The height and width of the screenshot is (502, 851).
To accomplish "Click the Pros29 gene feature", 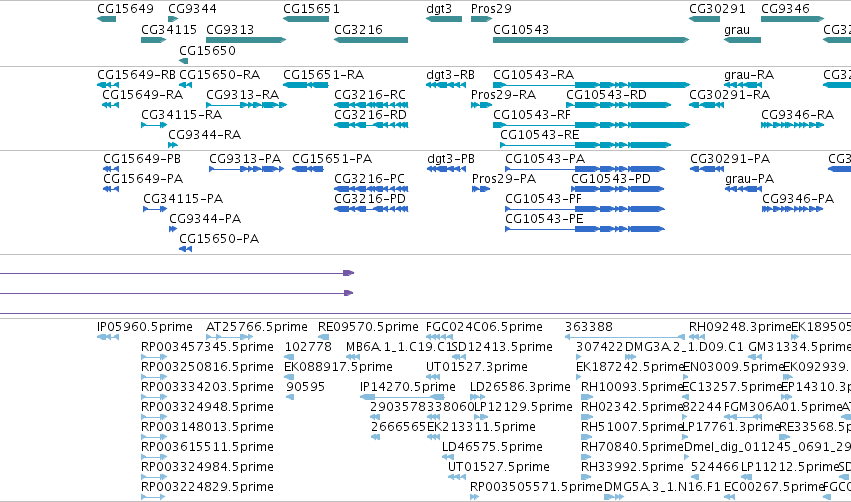I will click(x=481, y=19).
